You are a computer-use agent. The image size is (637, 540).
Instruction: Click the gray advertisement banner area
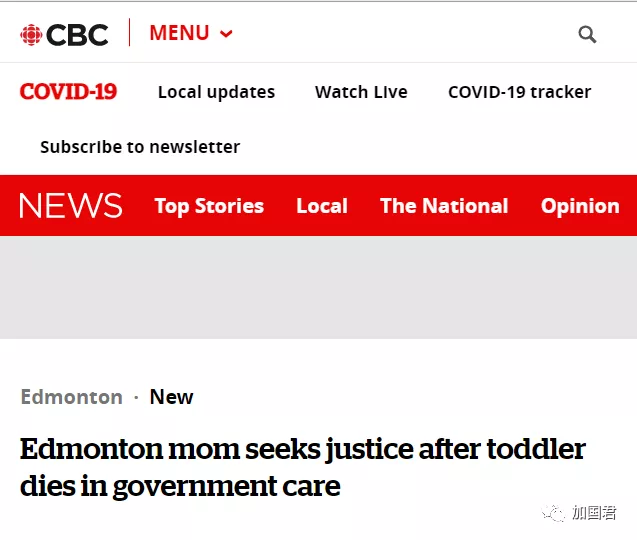tap(318, 287)
